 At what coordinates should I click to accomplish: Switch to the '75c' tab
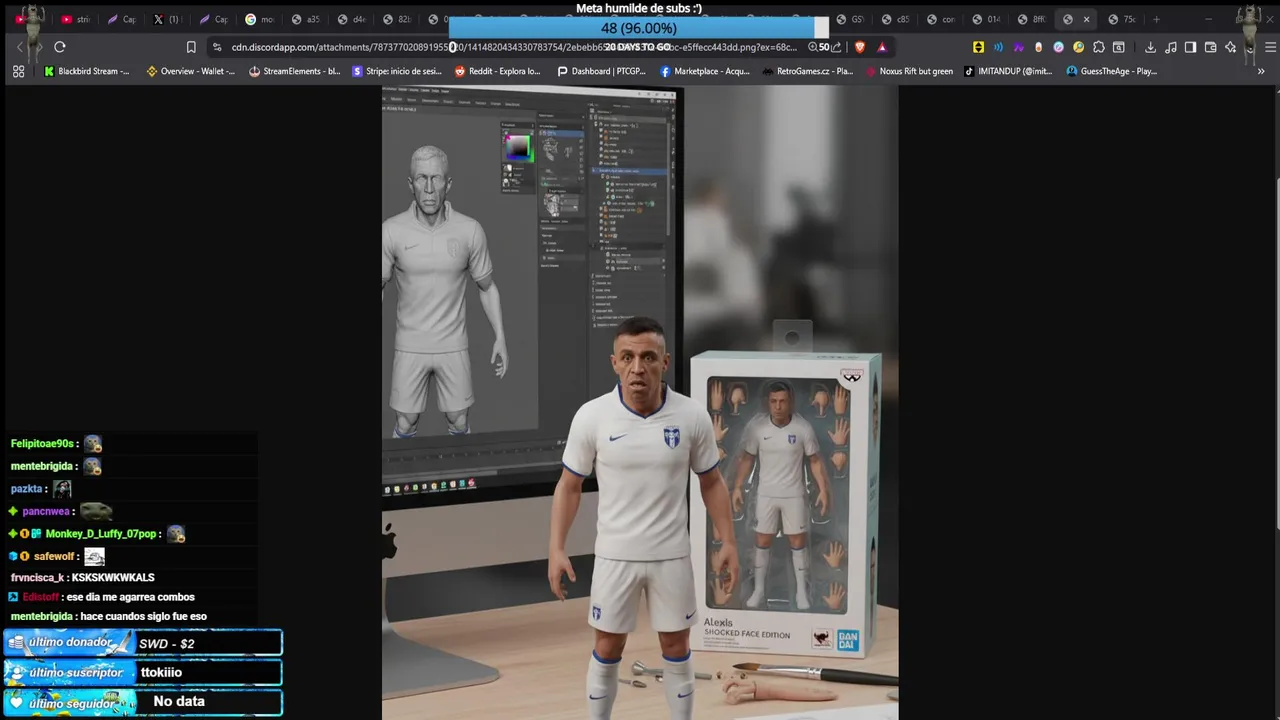1121,19
